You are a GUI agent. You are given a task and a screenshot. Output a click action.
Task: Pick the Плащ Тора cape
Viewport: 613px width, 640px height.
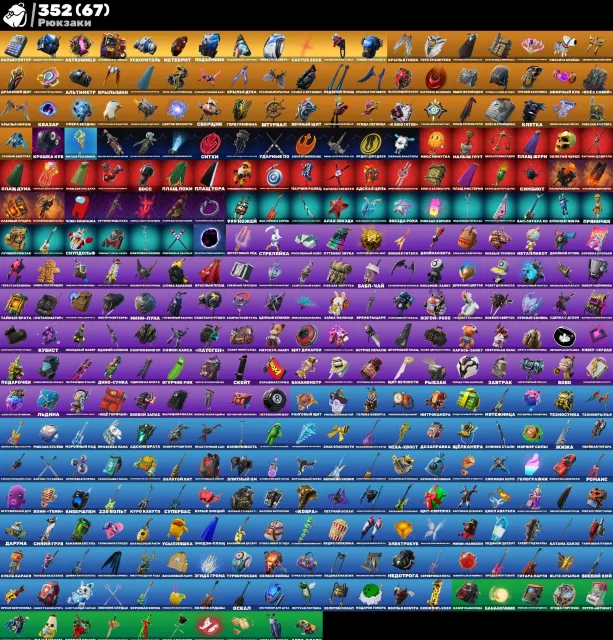click(x=209, y=176)
